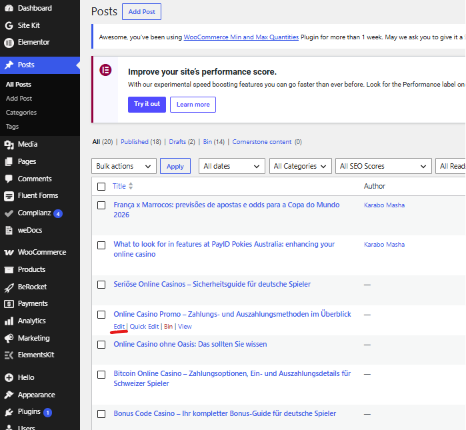The image size is (466, 430).
Task: Open the Comments bubble icon
Action: (x=9, y=179)
